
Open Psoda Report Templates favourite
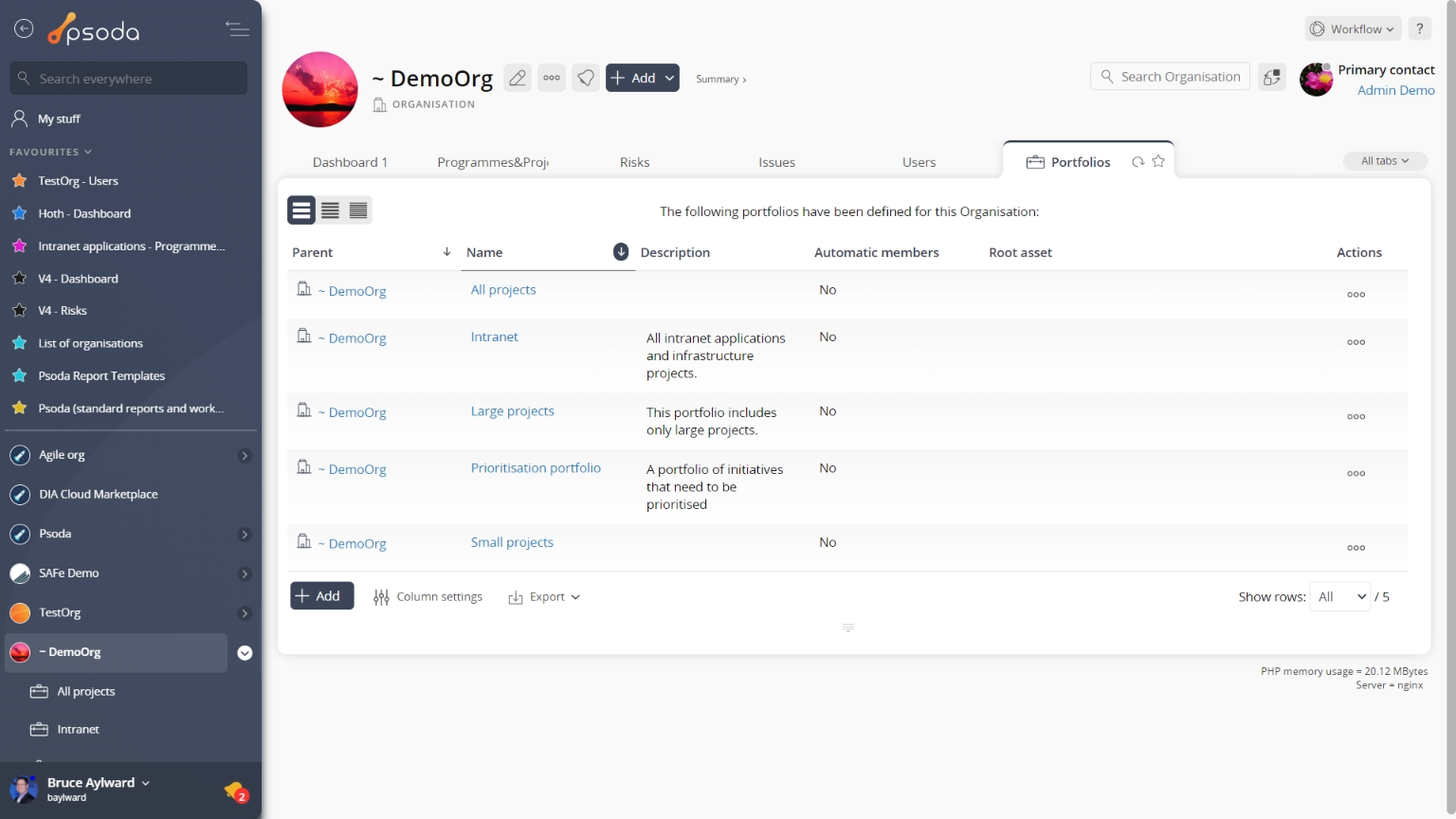(101, 376)
